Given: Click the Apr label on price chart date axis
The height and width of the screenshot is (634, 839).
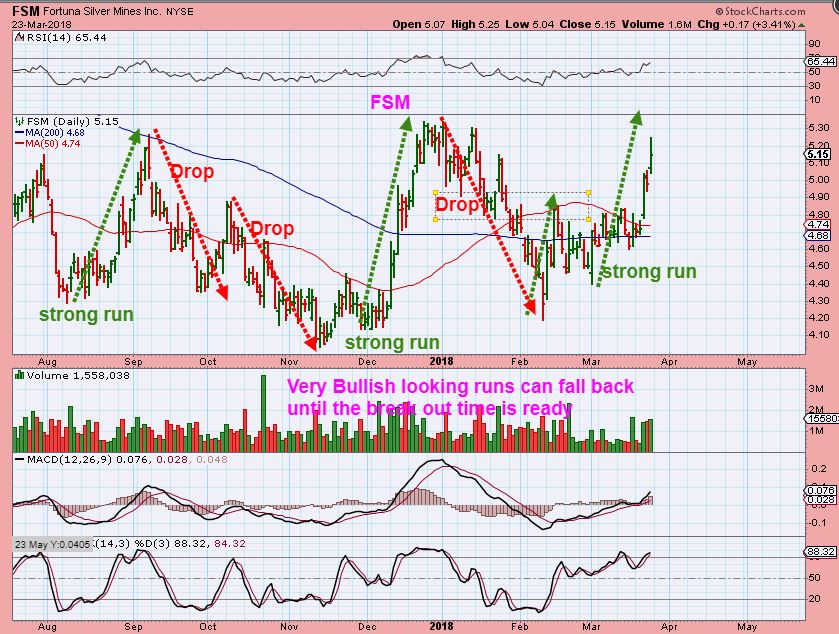Looking at the screenshot, I should (x=669, y=362).
